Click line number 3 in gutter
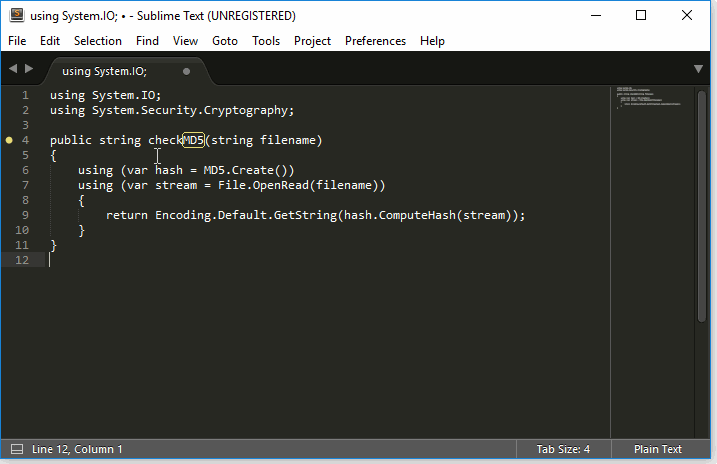This screenshot has height=464, width=717. [25, 125]
